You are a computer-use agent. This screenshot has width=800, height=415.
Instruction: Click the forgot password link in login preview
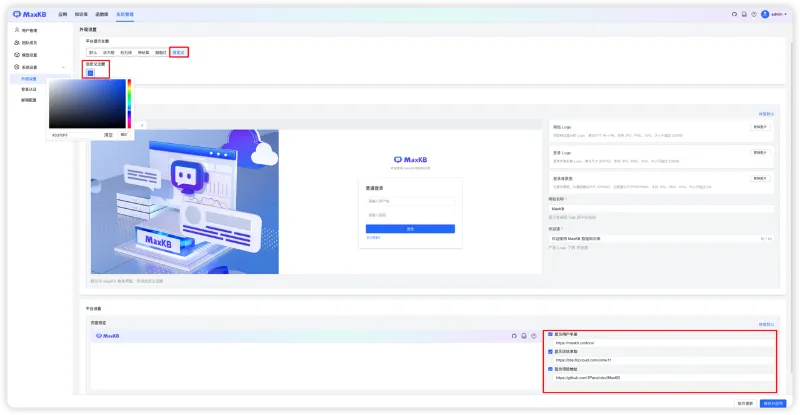point(373,237)
